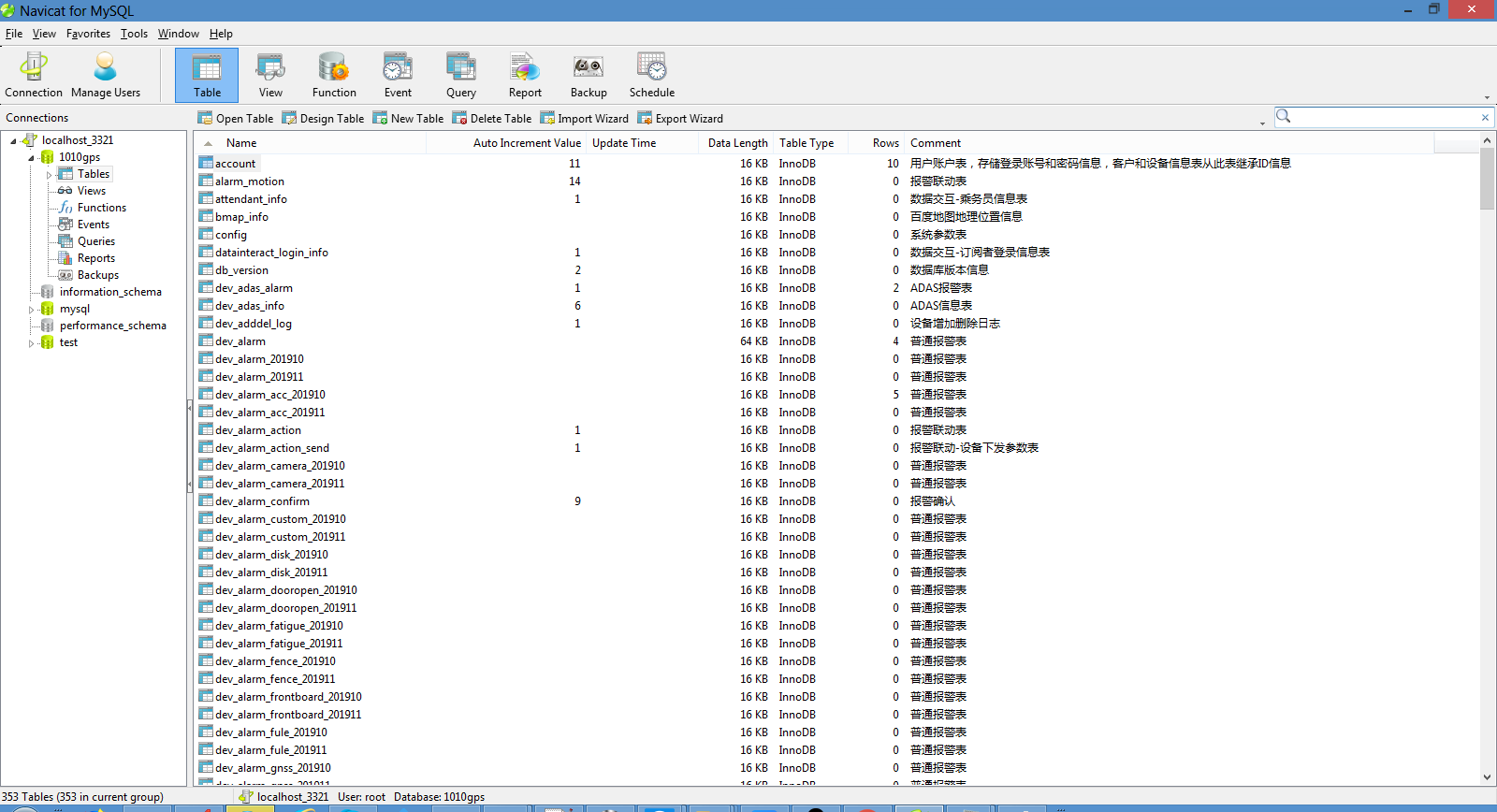1497x812 pixels.
Task: Expand the test database node
Action: click(31, 343)
